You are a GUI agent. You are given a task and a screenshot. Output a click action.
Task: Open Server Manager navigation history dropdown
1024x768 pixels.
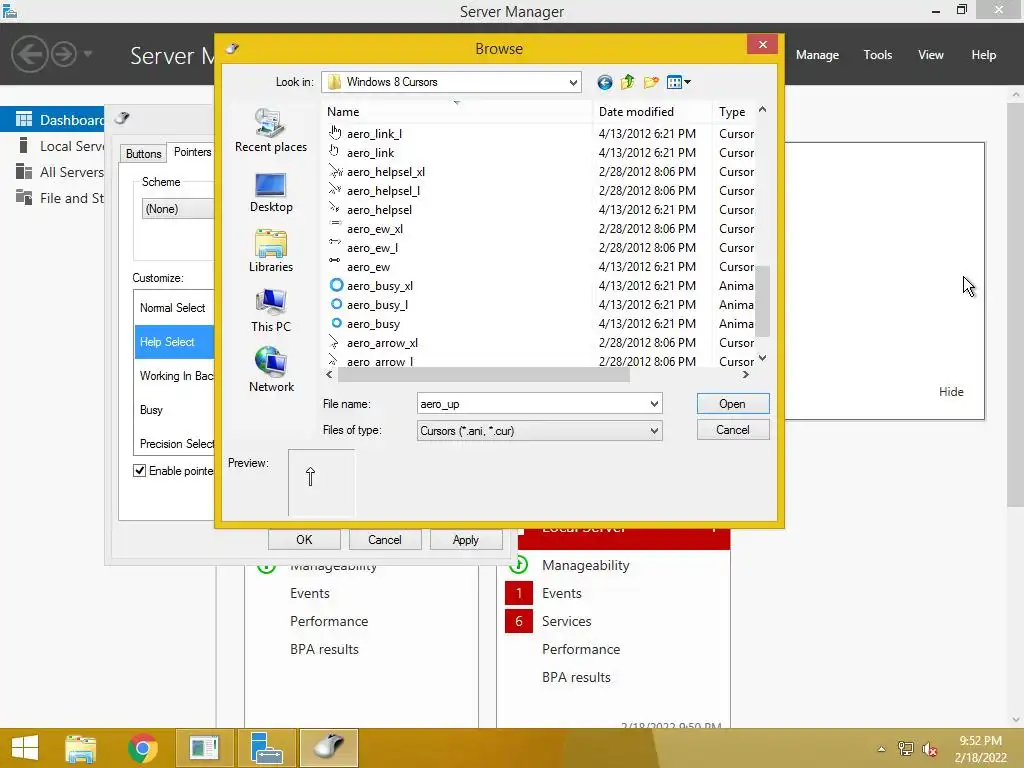(88, 54)
